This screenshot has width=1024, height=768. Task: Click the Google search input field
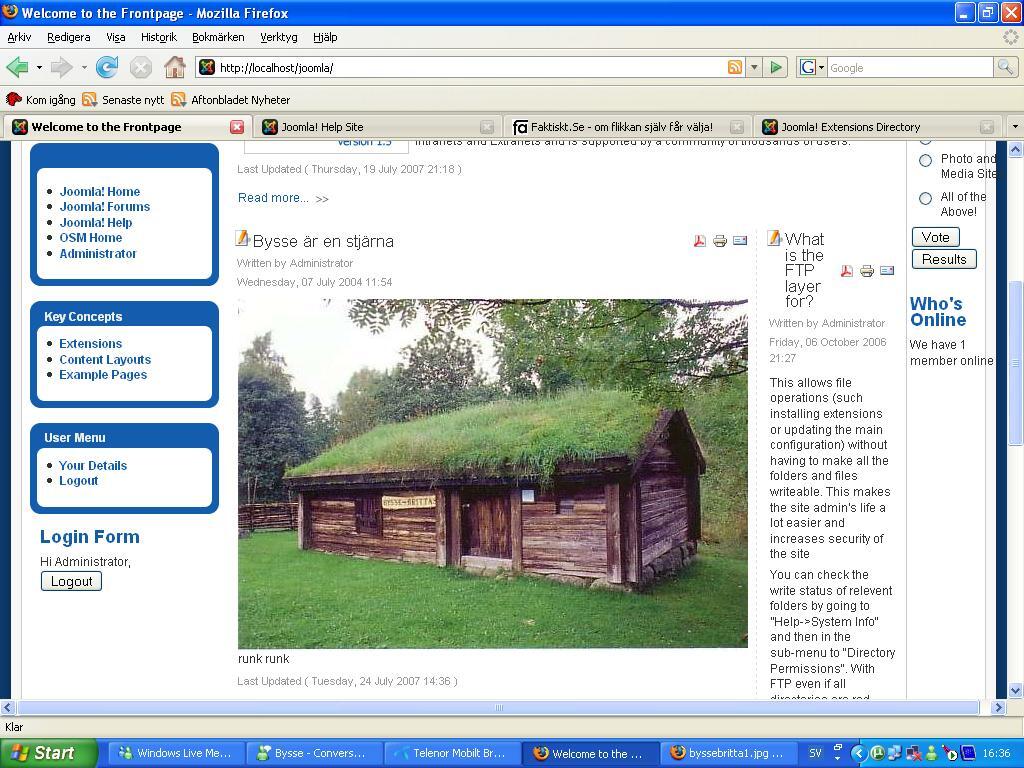click(x=910, y=67)
